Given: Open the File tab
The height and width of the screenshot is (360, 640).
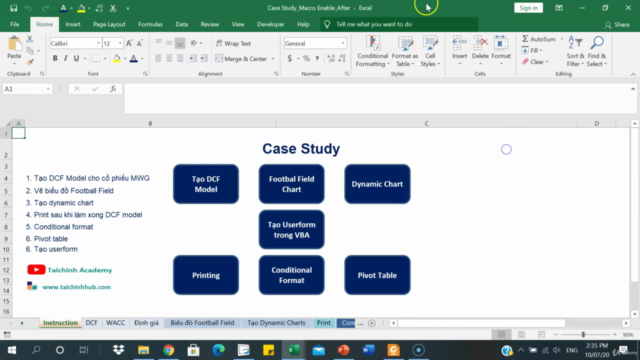Looking at the screenshot, I should (15, 24).
